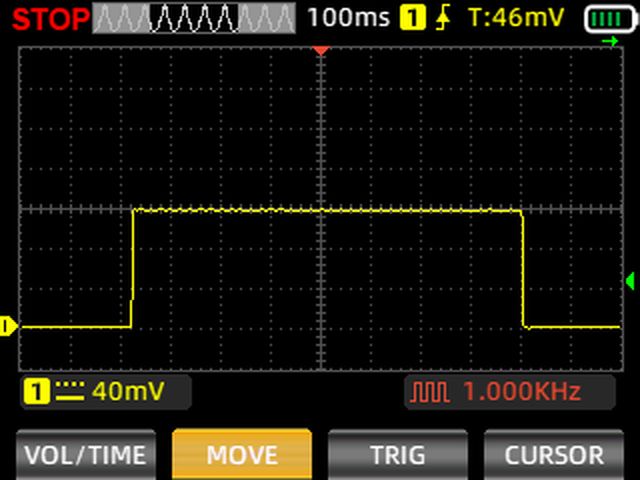Click the small green arrow below battery

610,41
